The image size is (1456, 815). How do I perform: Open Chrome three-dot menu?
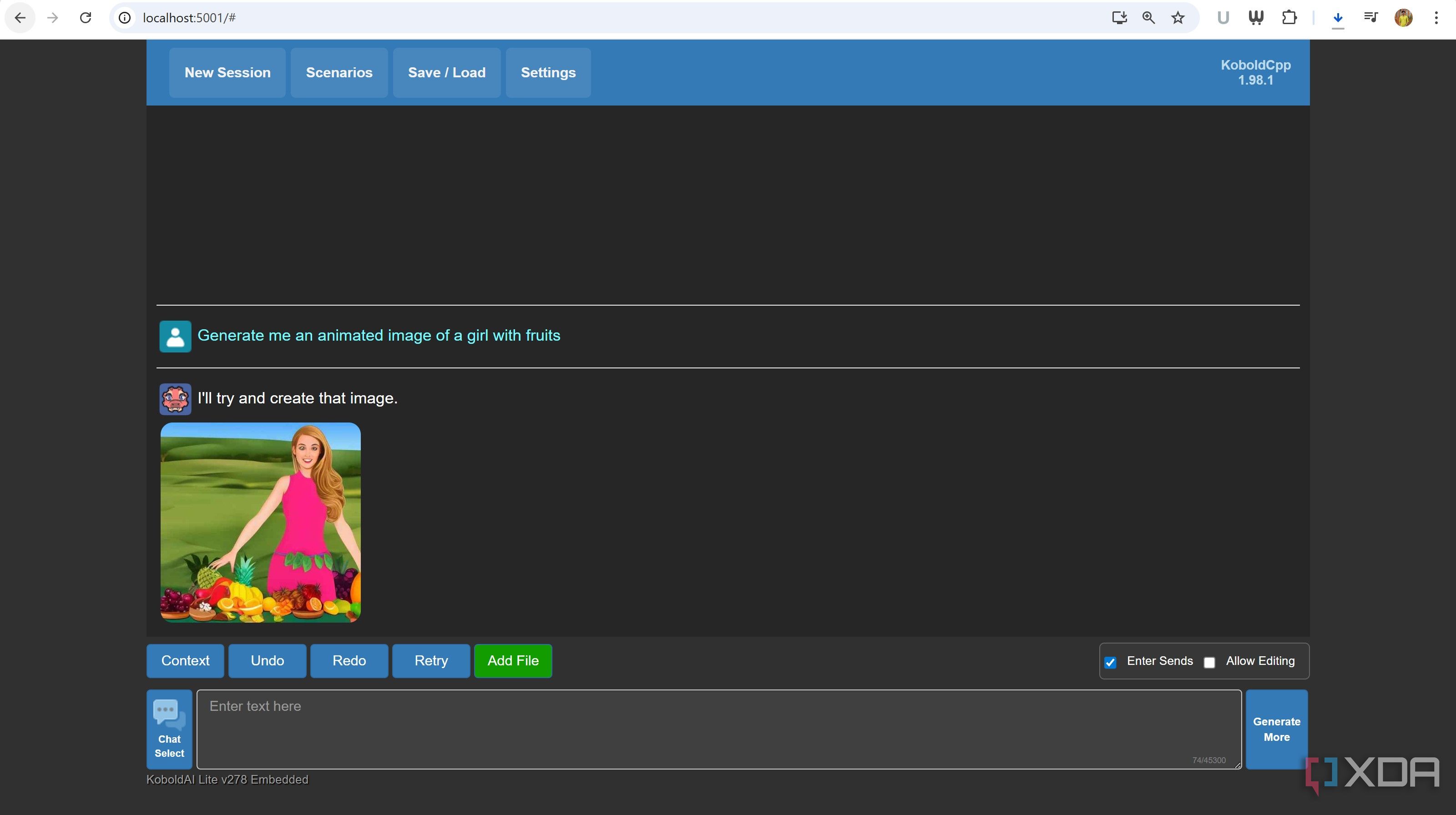click(x=1436, y=18)
